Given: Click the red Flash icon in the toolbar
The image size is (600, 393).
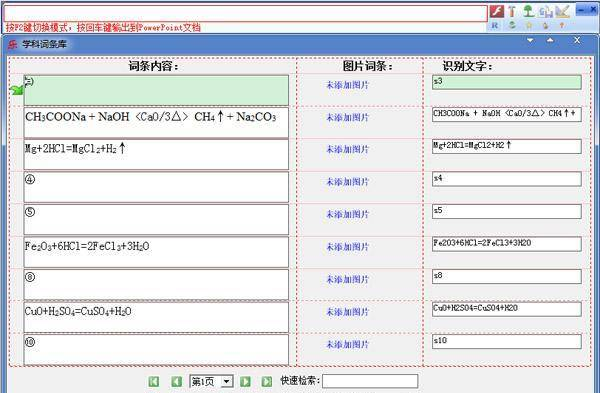Looking at the screenshot, I should (x=497, y=11).
